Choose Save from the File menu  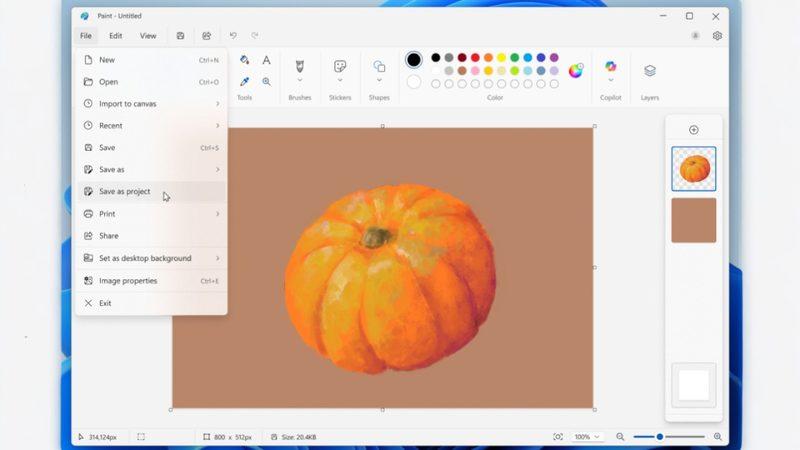[x=152, y=147]
